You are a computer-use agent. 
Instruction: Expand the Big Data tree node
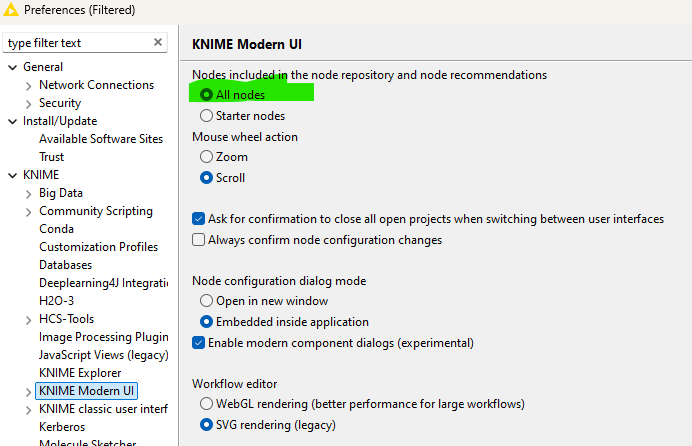29,193
